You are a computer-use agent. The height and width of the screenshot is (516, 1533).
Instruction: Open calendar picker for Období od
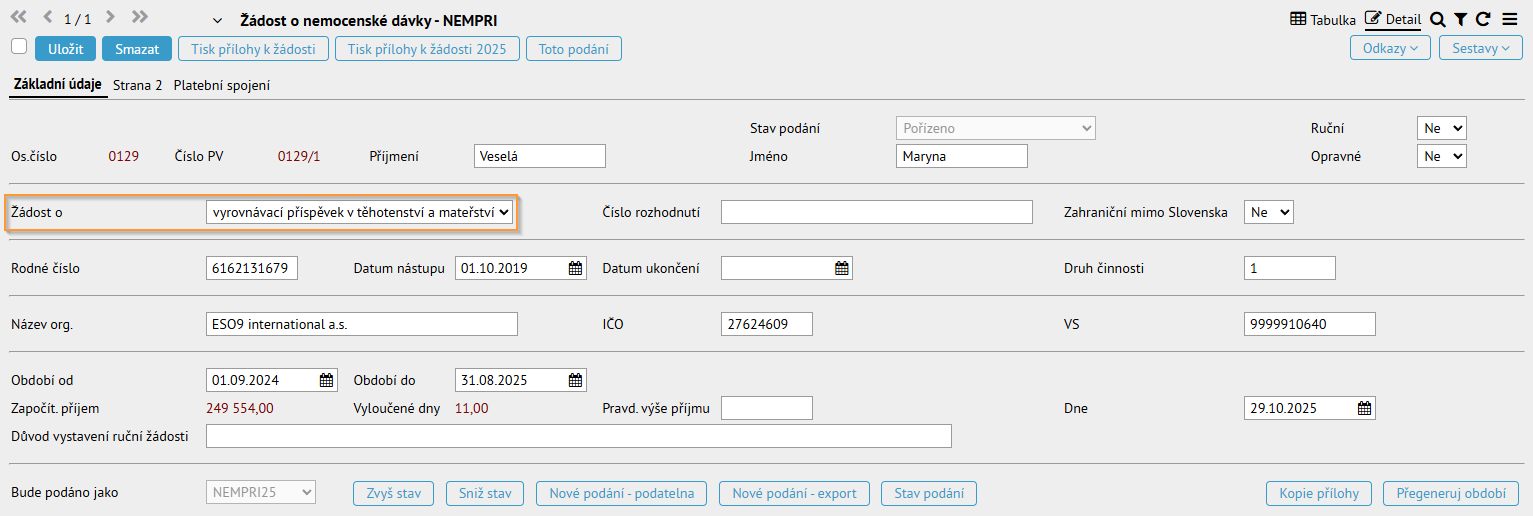(326, 380)
